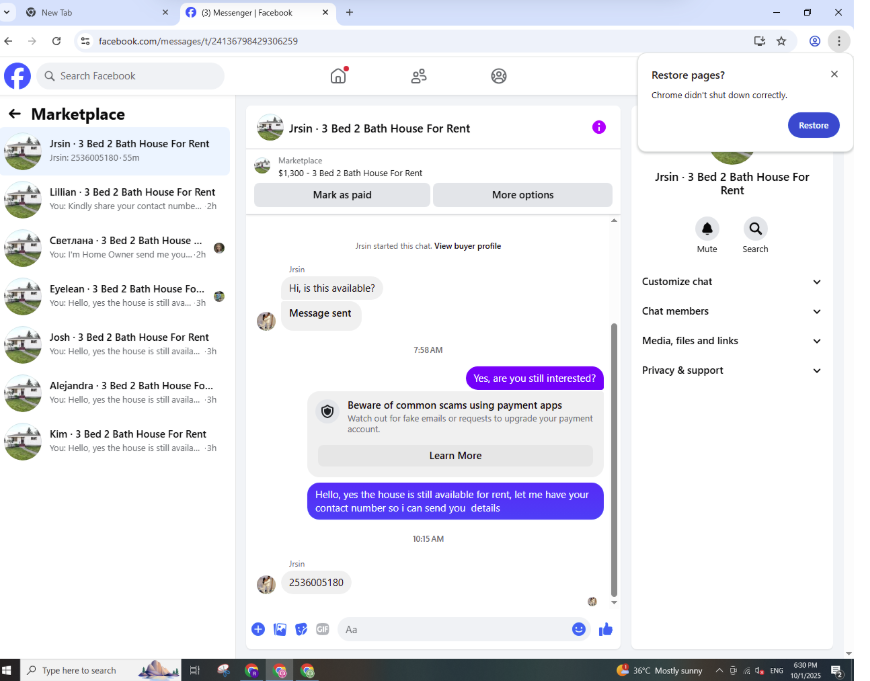Click the 'Hi, is this available?' message

click(x=332, y=289)
